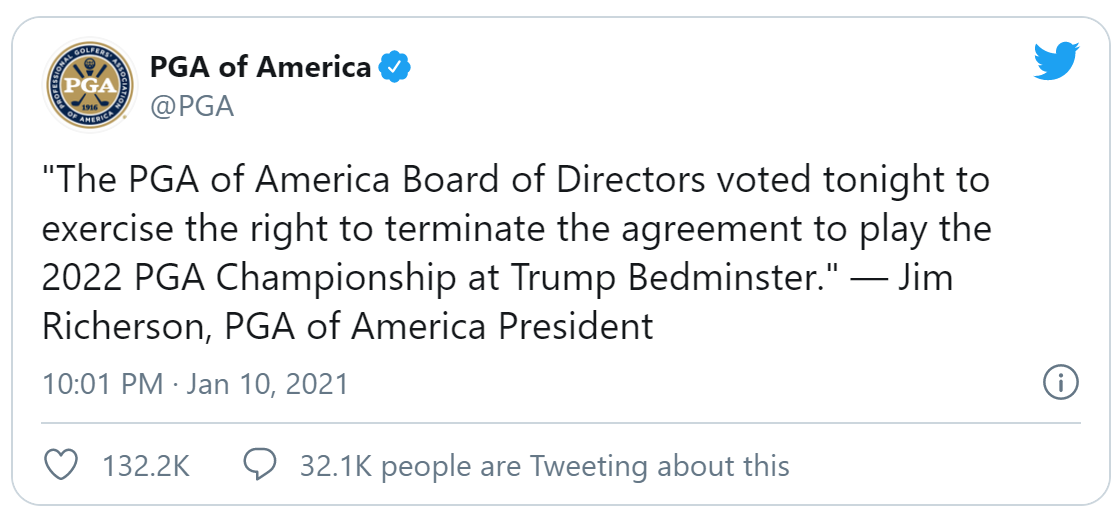Open "32.1K people are Tweeting about this"
The width and height of the screenshot is (1115, 517).
545,467
